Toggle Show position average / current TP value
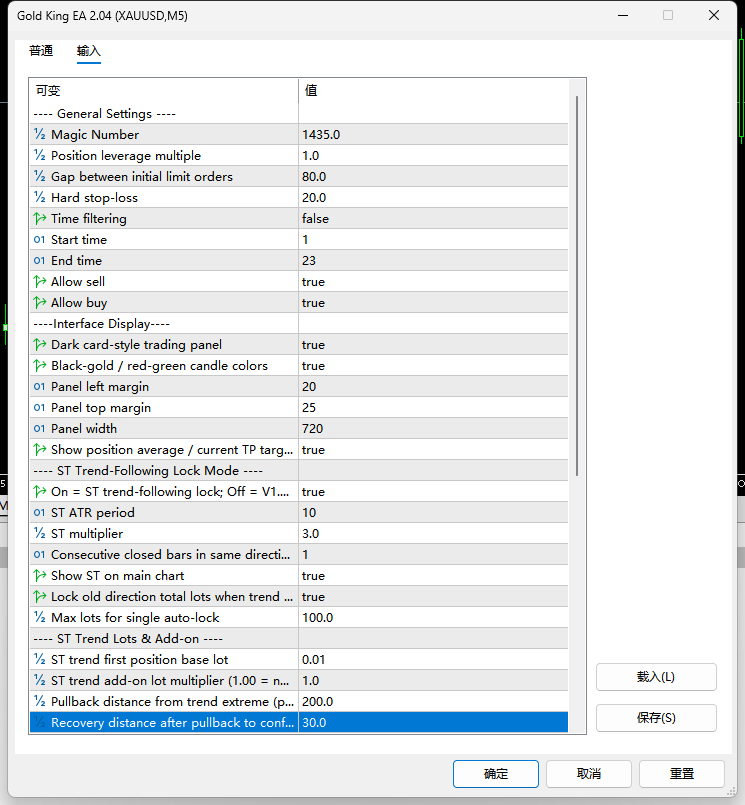The width and height of the screenshot is (745, 805). (x=433, y=450)
